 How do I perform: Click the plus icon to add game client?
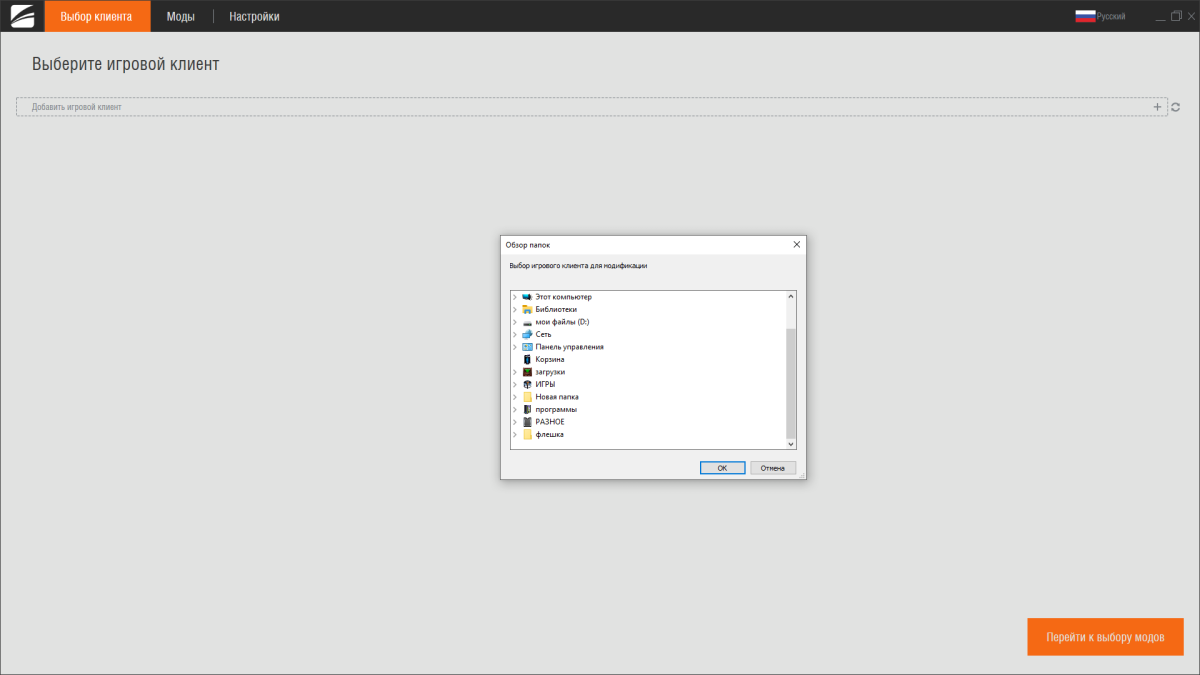tap(1157, 106)
